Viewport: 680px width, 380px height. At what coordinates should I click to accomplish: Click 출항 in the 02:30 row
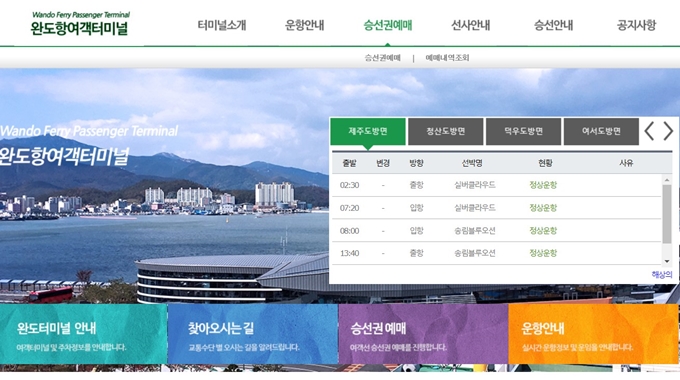(416, 185)
